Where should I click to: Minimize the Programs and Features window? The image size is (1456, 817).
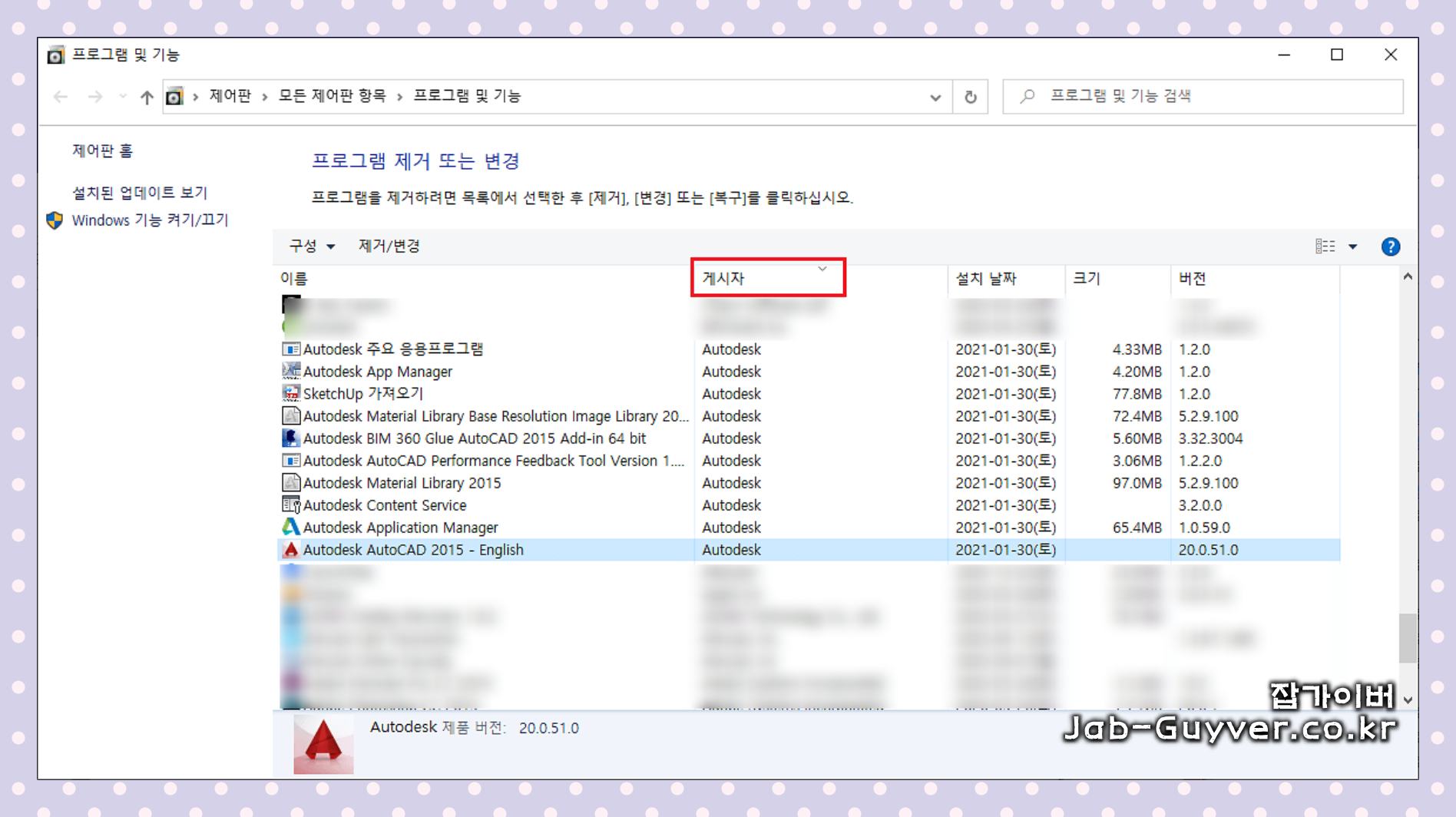pyautogui.click(x=1284, y=55)
